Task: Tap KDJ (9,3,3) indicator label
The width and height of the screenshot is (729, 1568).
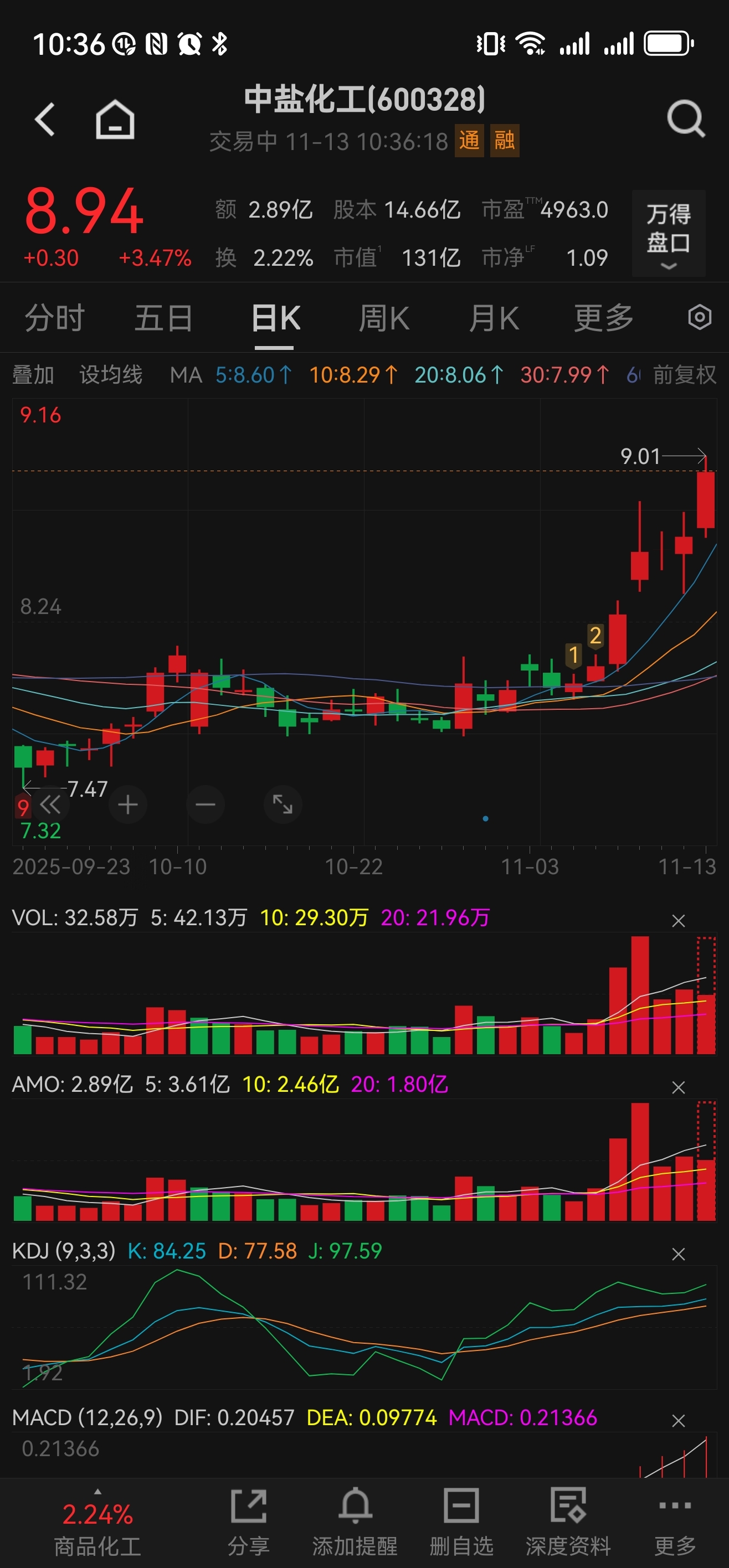Action: [x=63, y=1251]
